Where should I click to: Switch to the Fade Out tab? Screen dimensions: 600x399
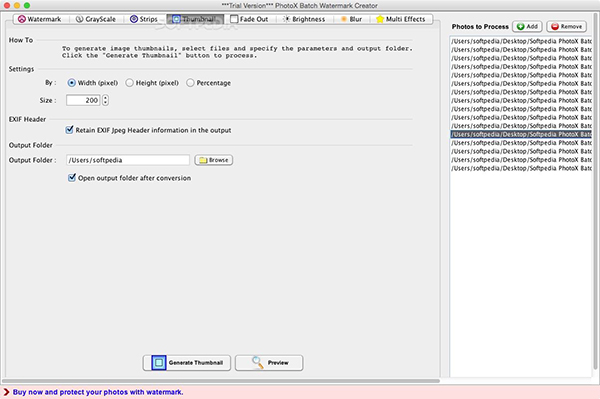click(x=249, y=19)
